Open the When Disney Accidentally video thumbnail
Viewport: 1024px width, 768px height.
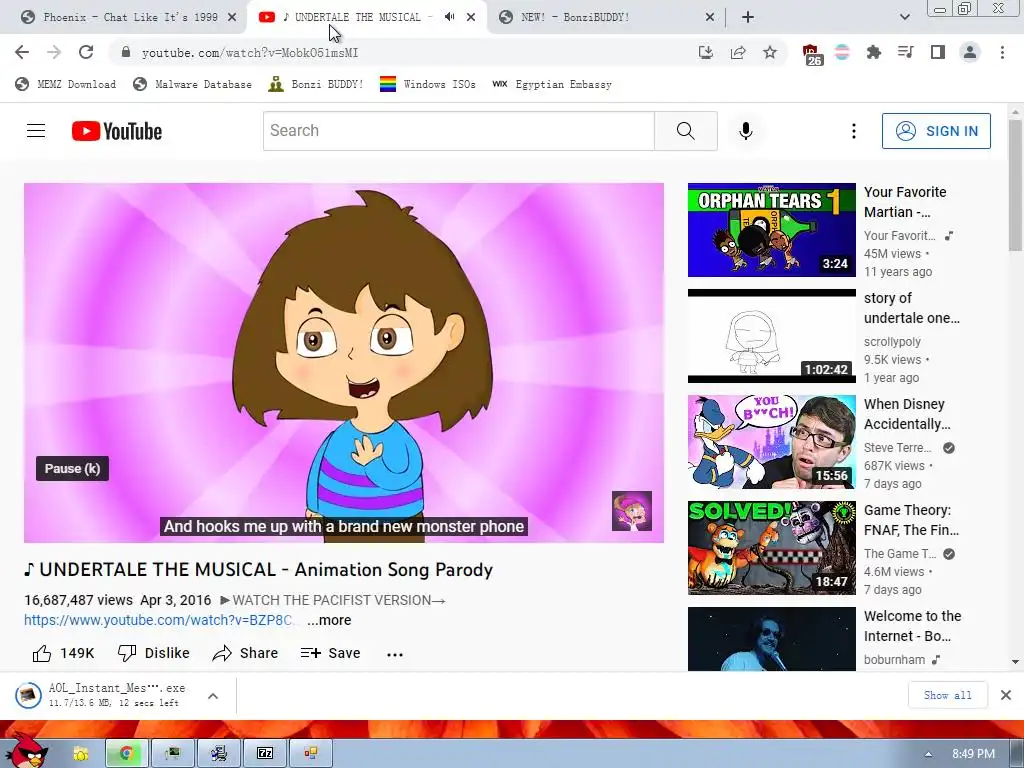coord(771,441)
